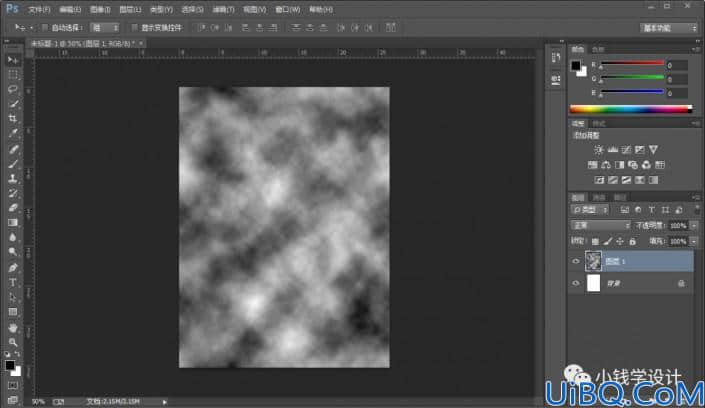Add a Curves adjustment
705x408 pixels.
(626, 150)
